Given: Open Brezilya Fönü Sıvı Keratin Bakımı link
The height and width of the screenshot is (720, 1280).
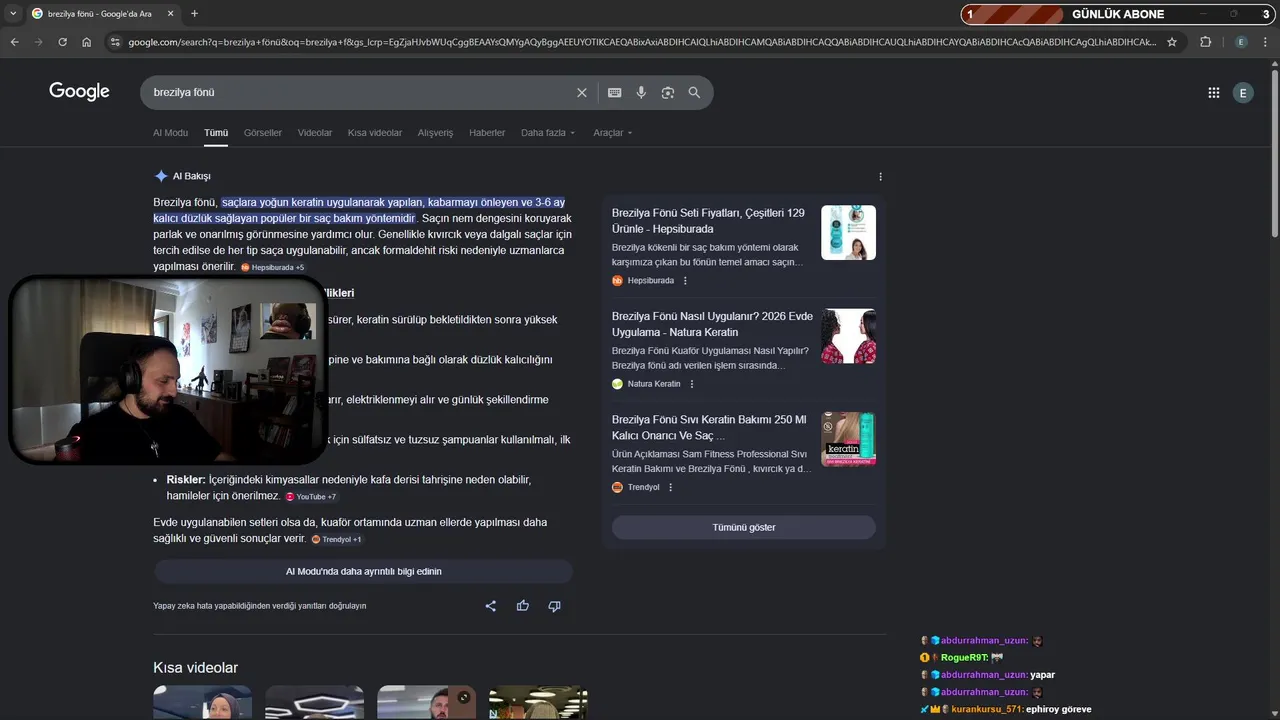Looking at the screenshot, I should tap(709, 427).
